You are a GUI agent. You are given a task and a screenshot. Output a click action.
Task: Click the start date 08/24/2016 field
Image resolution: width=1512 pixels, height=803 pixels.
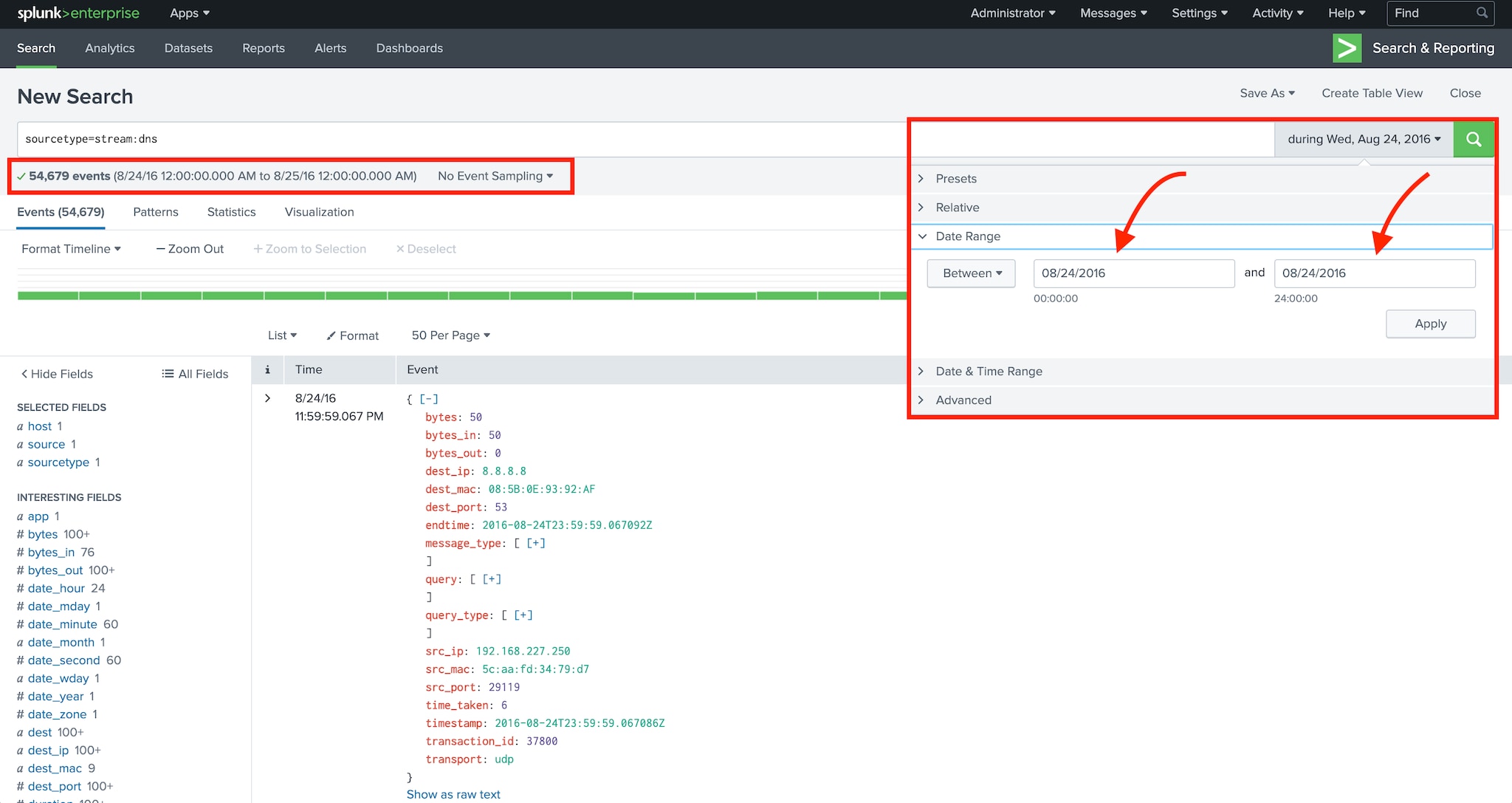(x=1134, y=273)
